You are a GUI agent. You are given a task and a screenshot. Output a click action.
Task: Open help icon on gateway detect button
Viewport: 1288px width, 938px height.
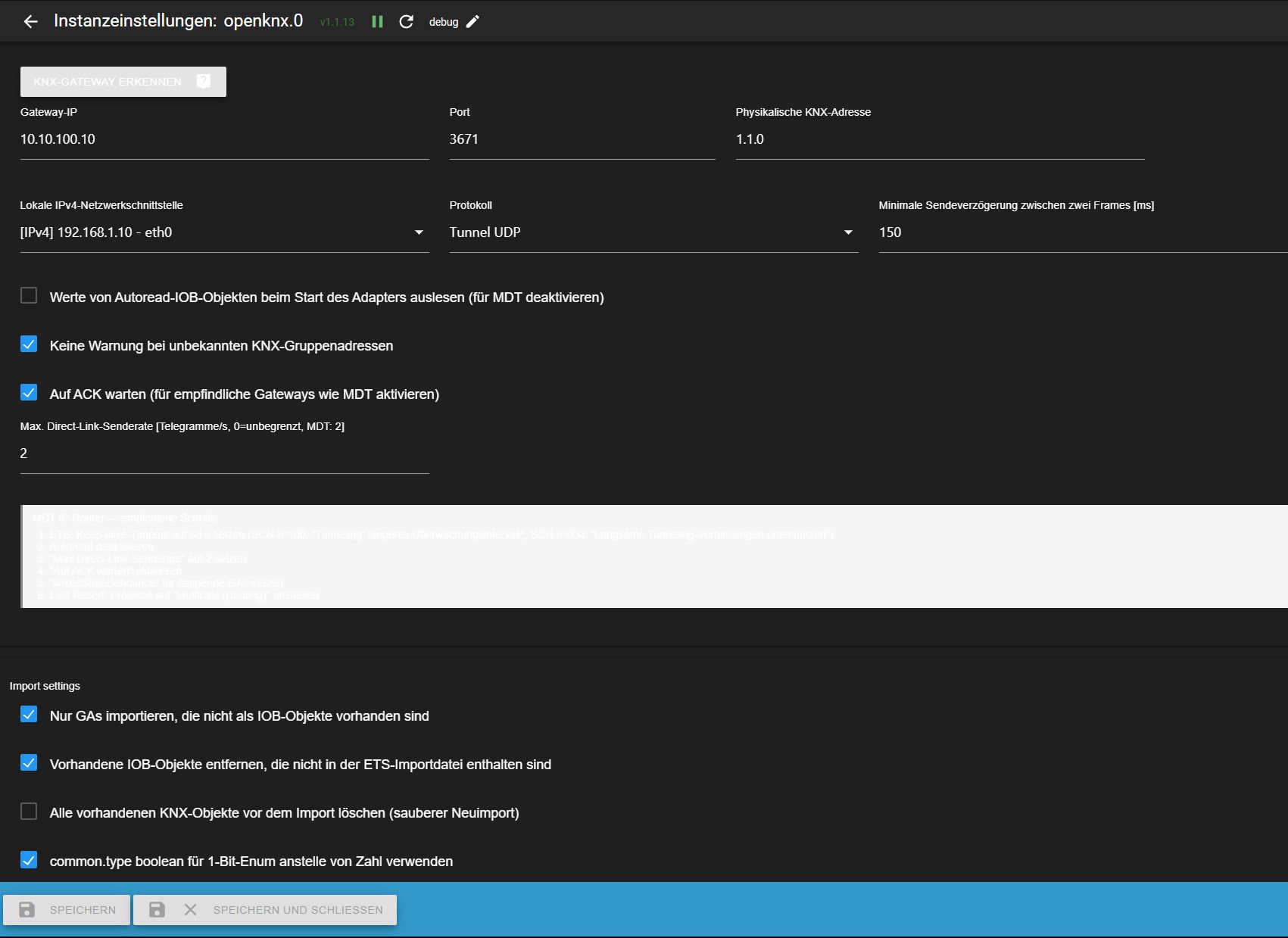click(204, 81)
